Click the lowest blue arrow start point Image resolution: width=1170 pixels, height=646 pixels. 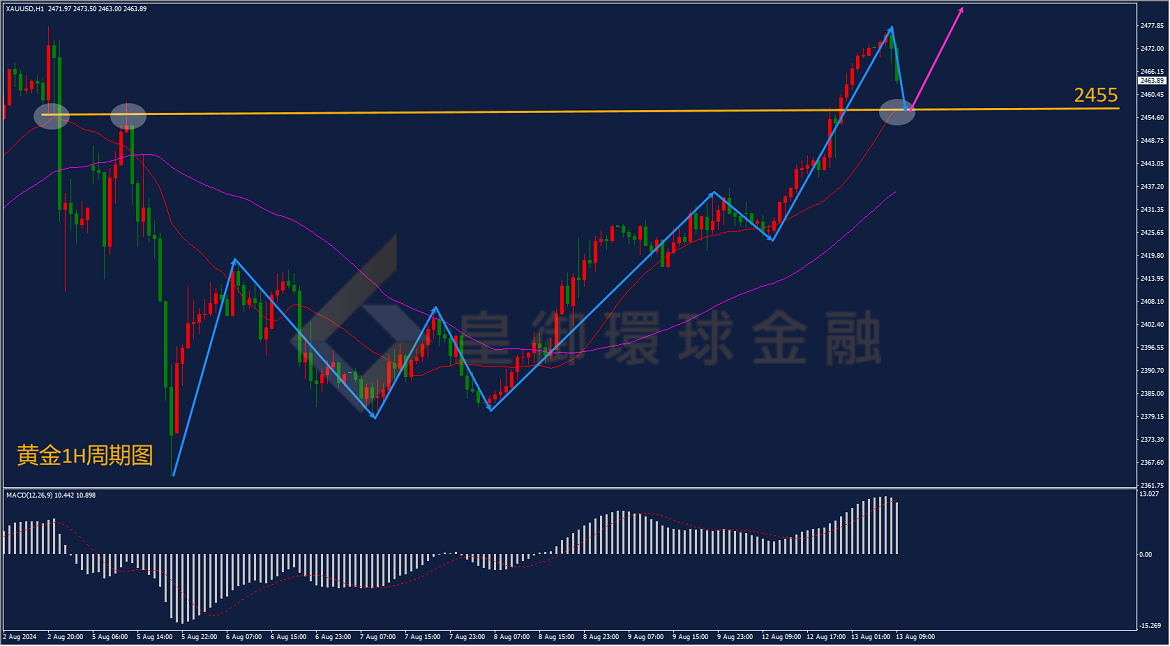[x=173, y=474]
